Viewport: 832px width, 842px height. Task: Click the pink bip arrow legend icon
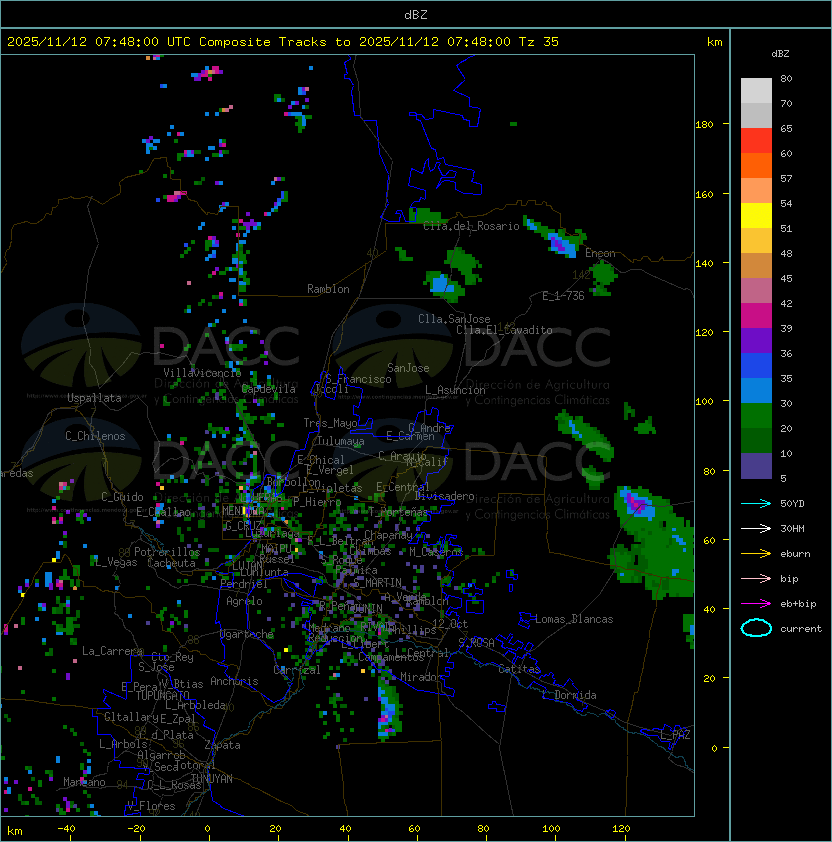coord(756,578)
